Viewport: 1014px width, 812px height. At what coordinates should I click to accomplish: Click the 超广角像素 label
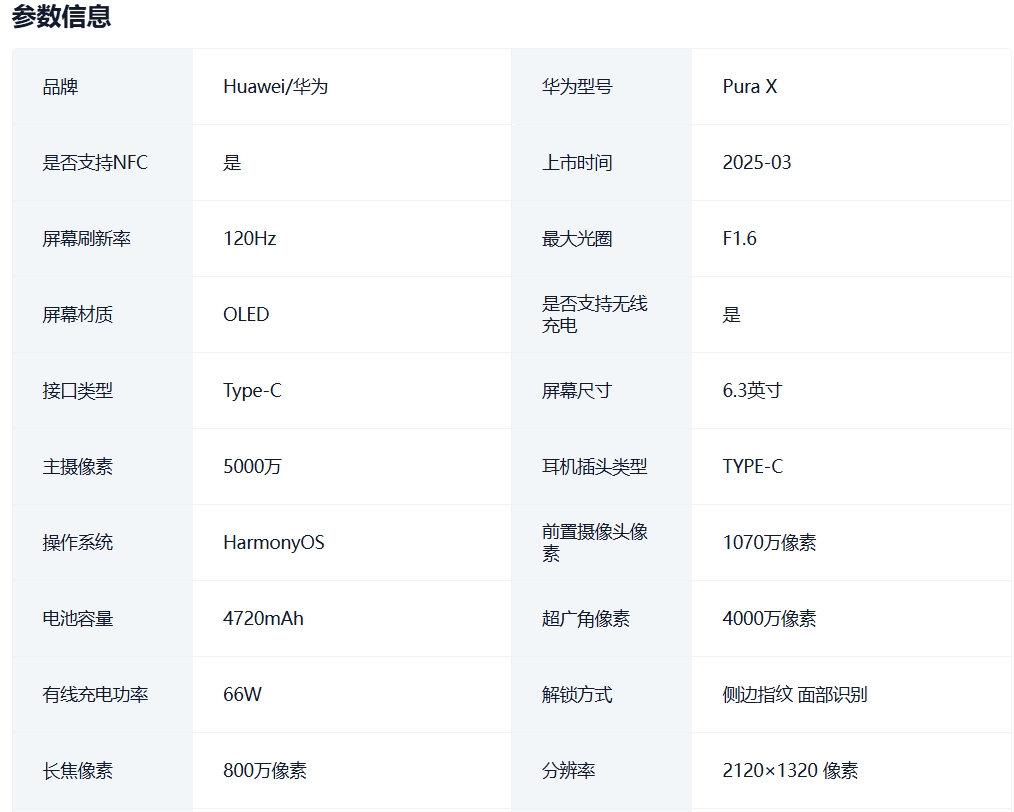(586, 619)
